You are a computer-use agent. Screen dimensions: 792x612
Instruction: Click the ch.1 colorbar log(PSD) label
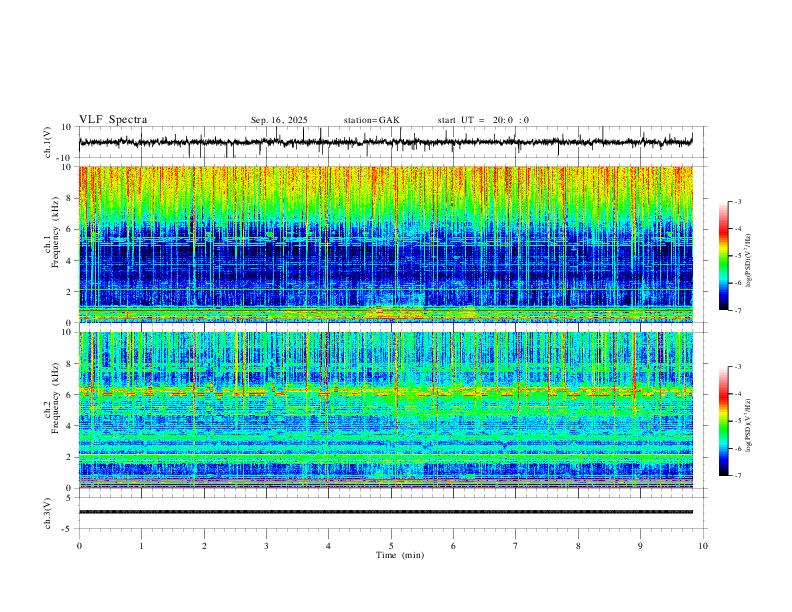[749, 260]
